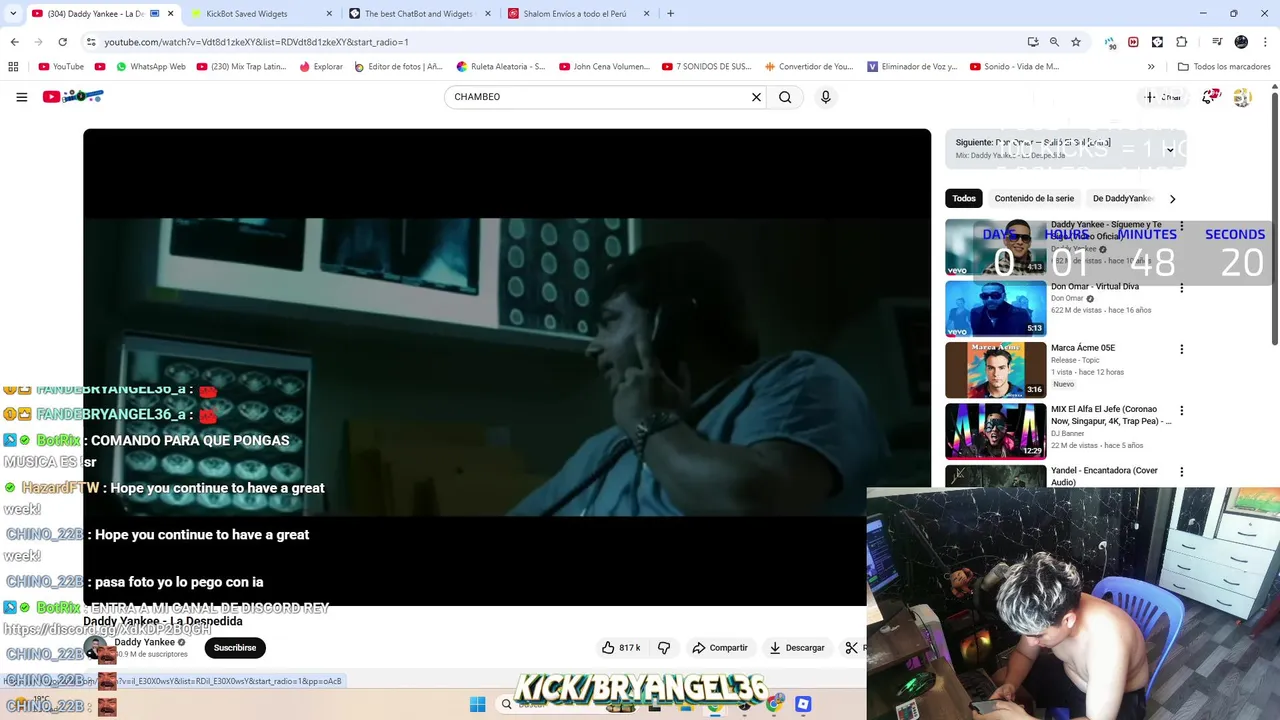1280x720 pixels.
Task: Open the Windows Start menu
Action: pyautogui.click(x=477, y=704)
